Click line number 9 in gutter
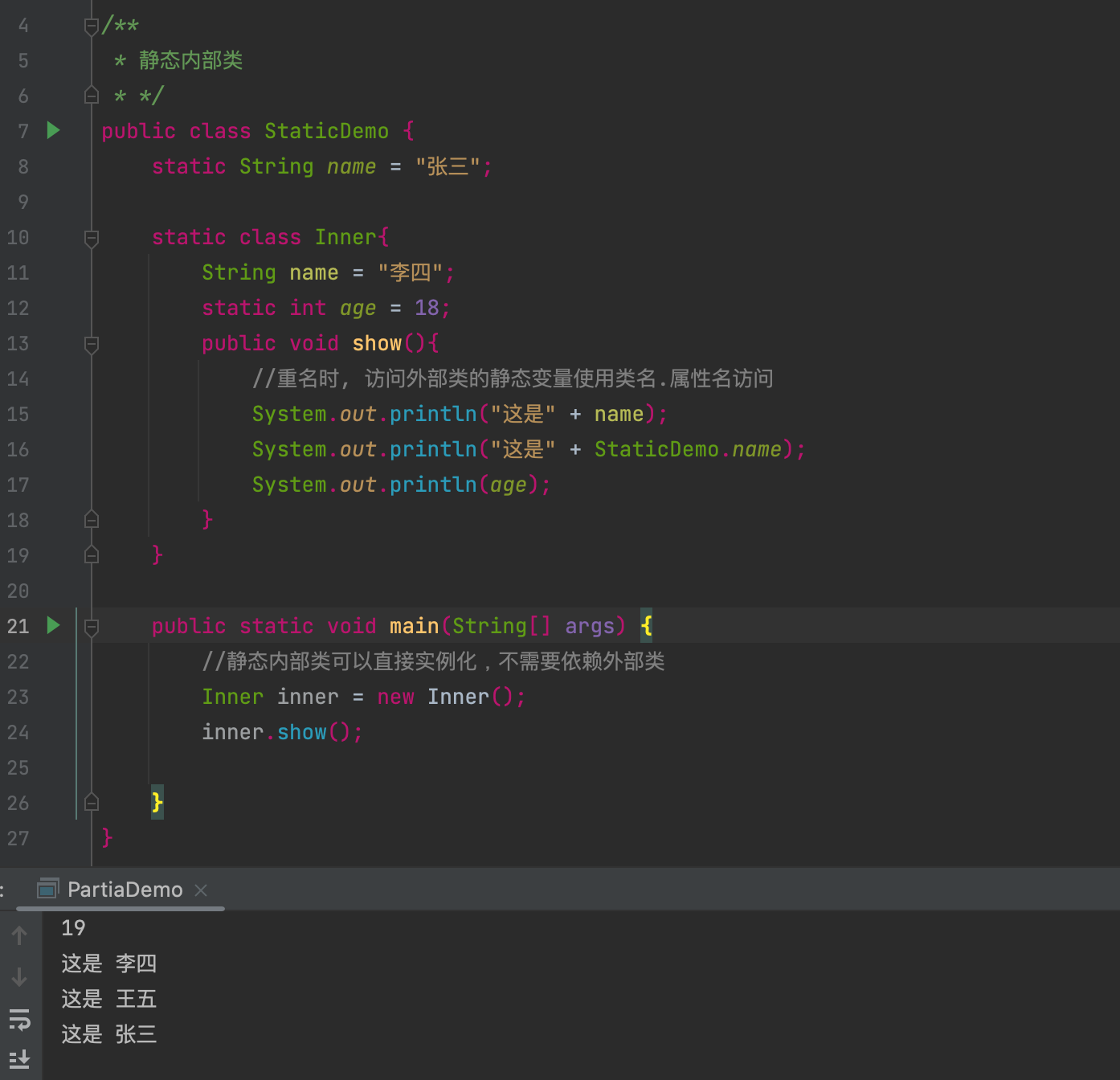The image size is (1120, 1080). click(23, 202)
